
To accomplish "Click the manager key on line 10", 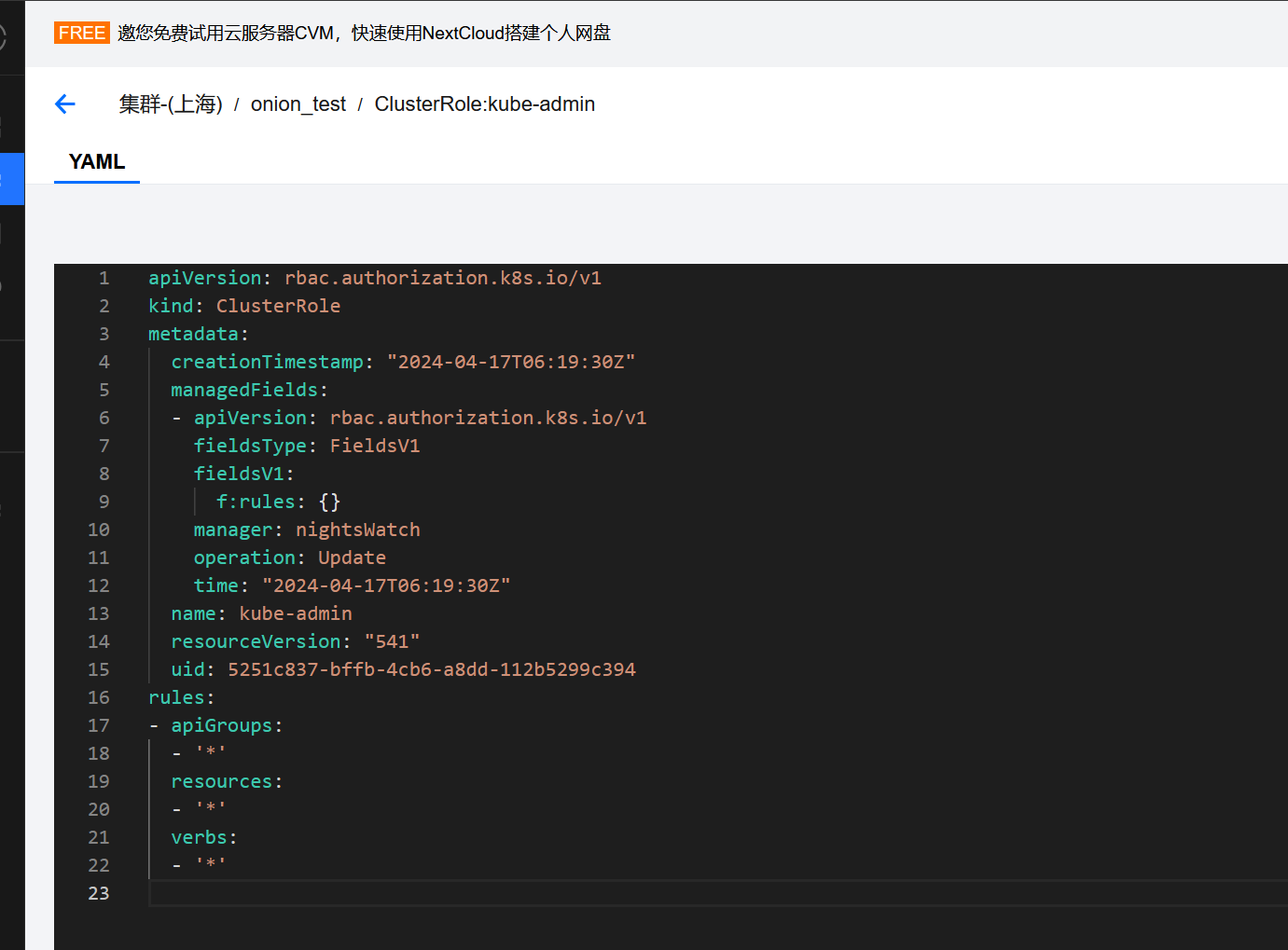I will [x=233, y=530].
